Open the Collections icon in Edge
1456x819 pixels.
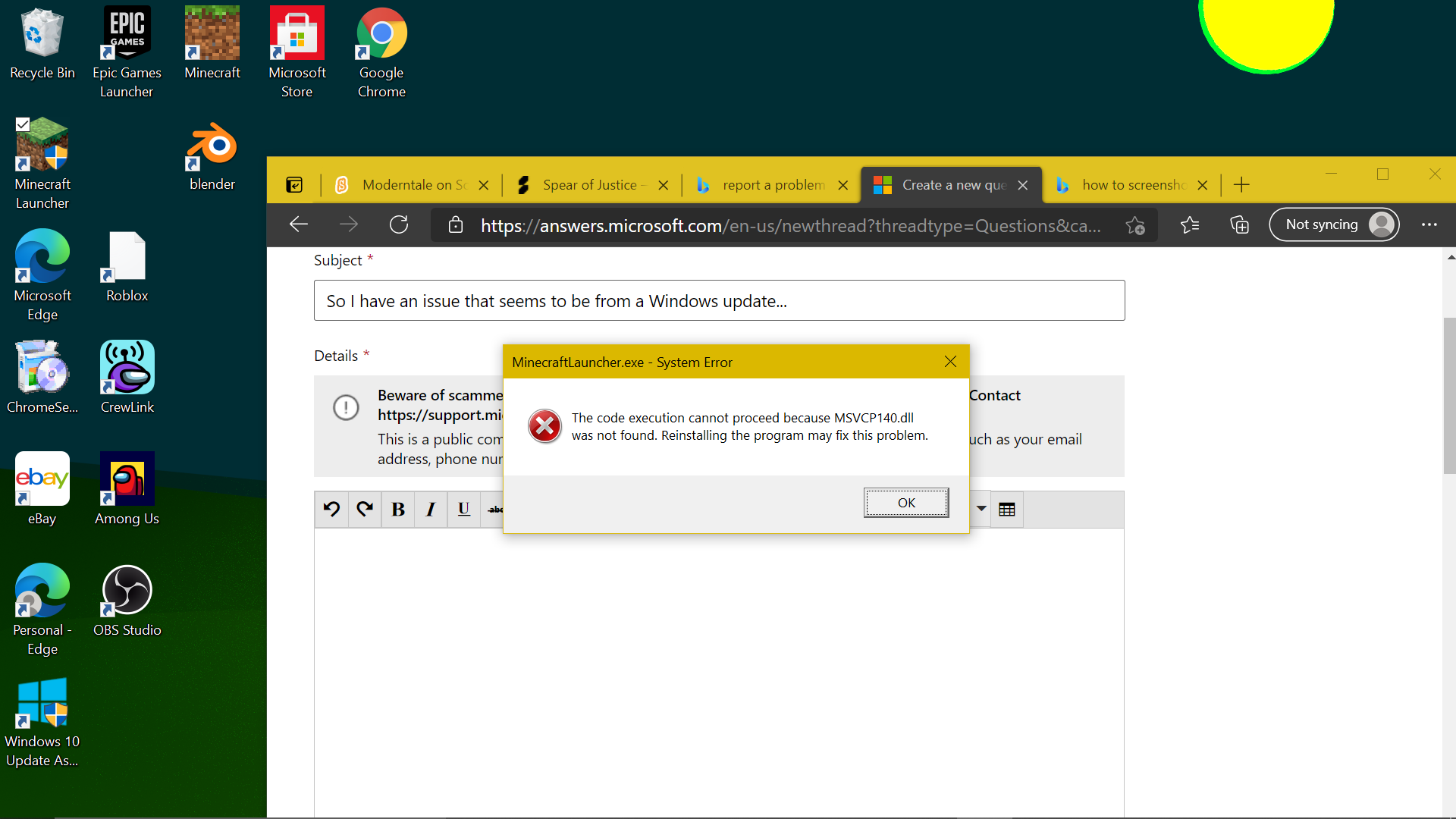[x=1239, y=224]
